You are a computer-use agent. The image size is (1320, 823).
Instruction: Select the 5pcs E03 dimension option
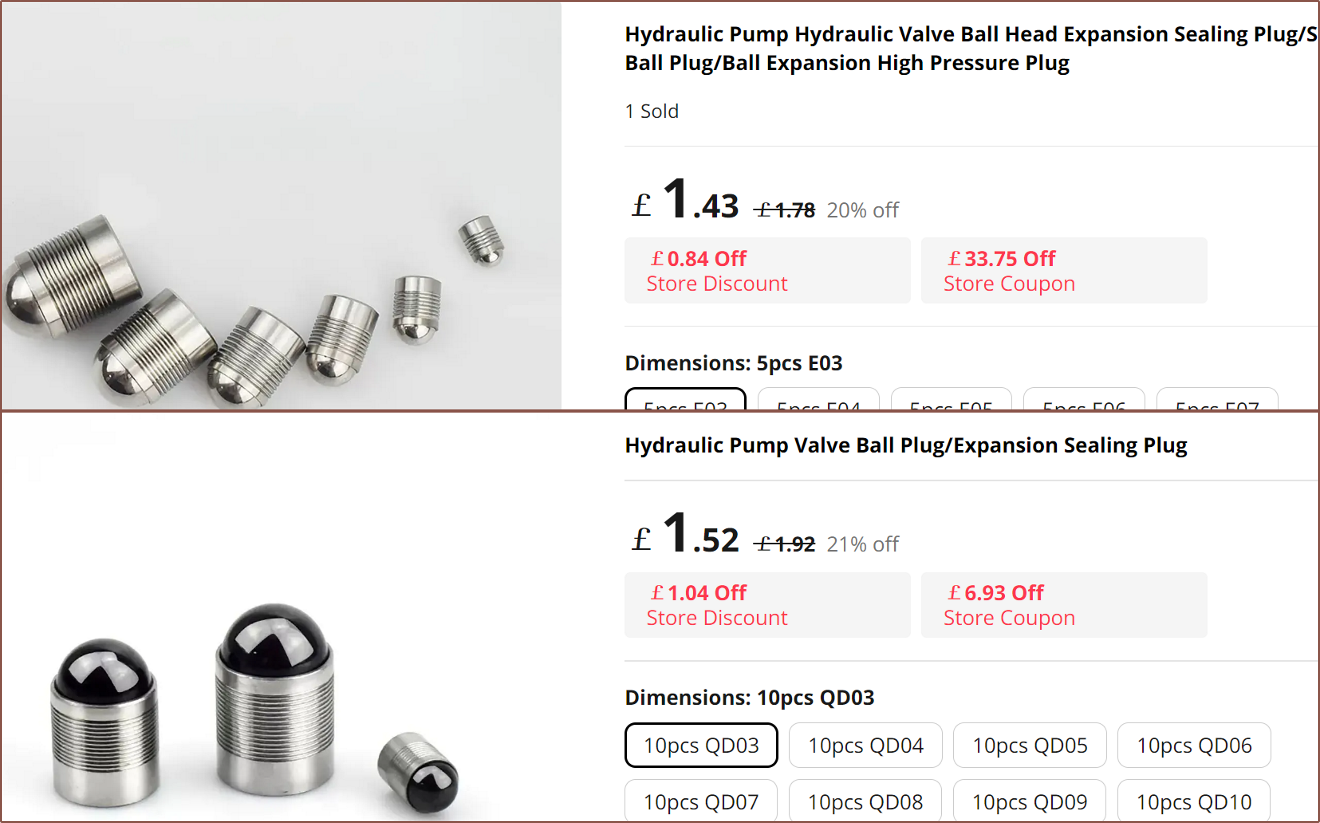point(685,401)
